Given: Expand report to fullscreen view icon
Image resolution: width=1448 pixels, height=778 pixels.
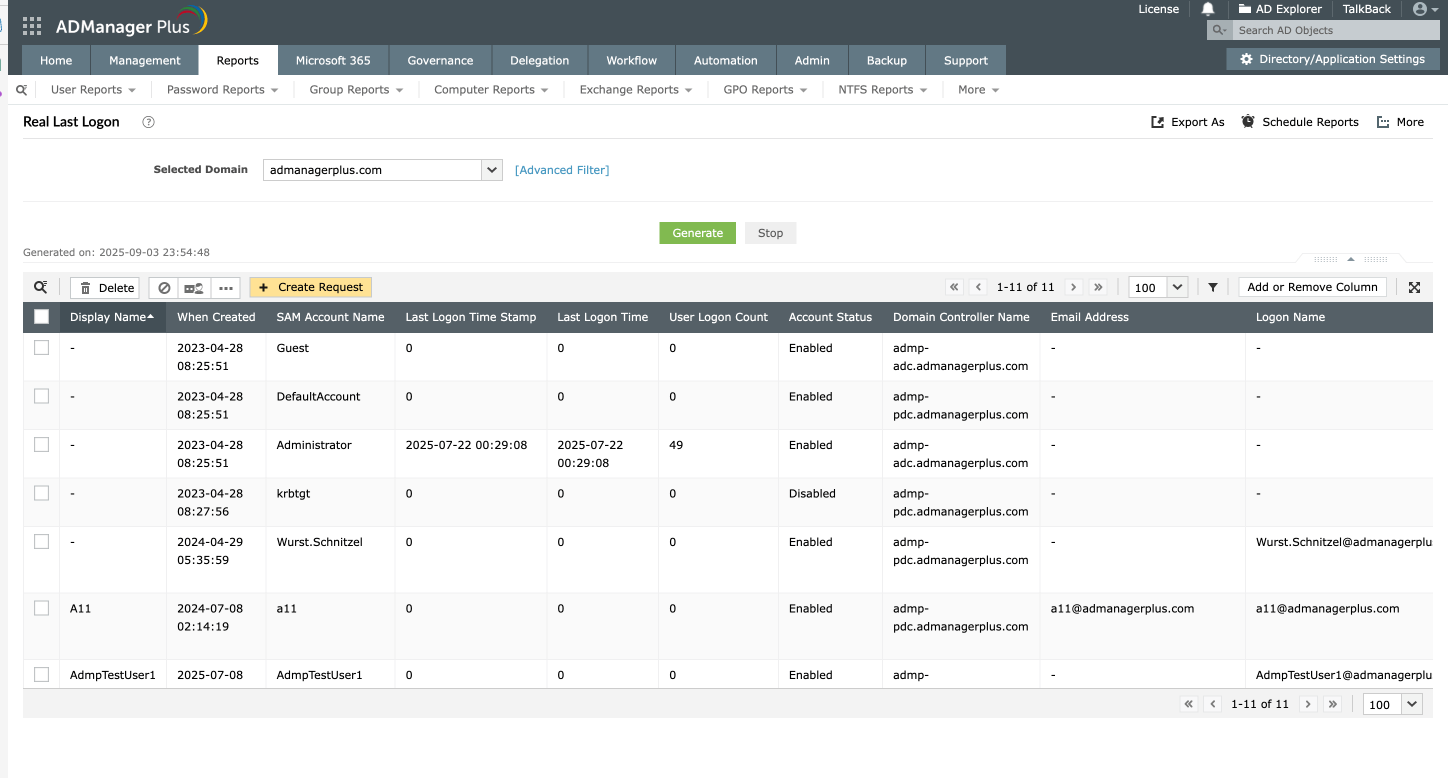Looking at the screenshot, I should coord(1414,287).
